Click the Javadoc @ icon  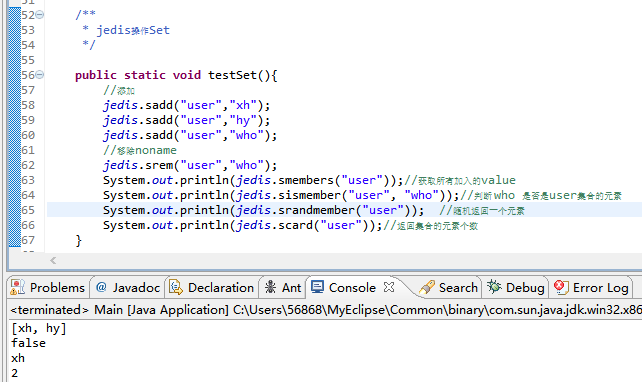point(101,287)
